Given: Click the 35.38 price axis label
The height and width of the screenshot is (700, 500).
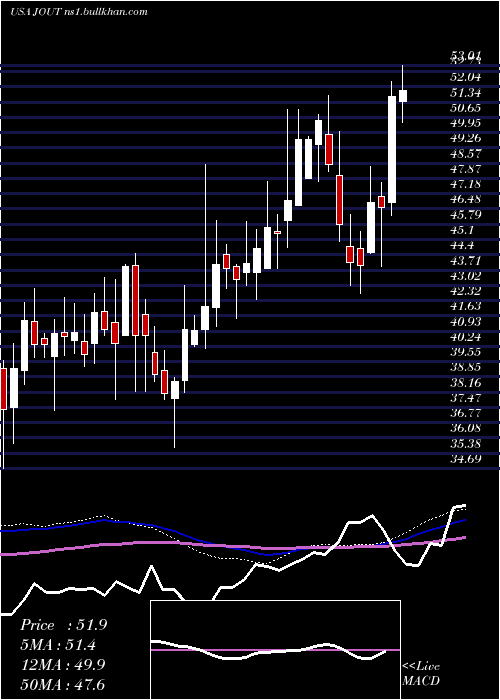Looking at the screenshot, I should click(466, 443).
